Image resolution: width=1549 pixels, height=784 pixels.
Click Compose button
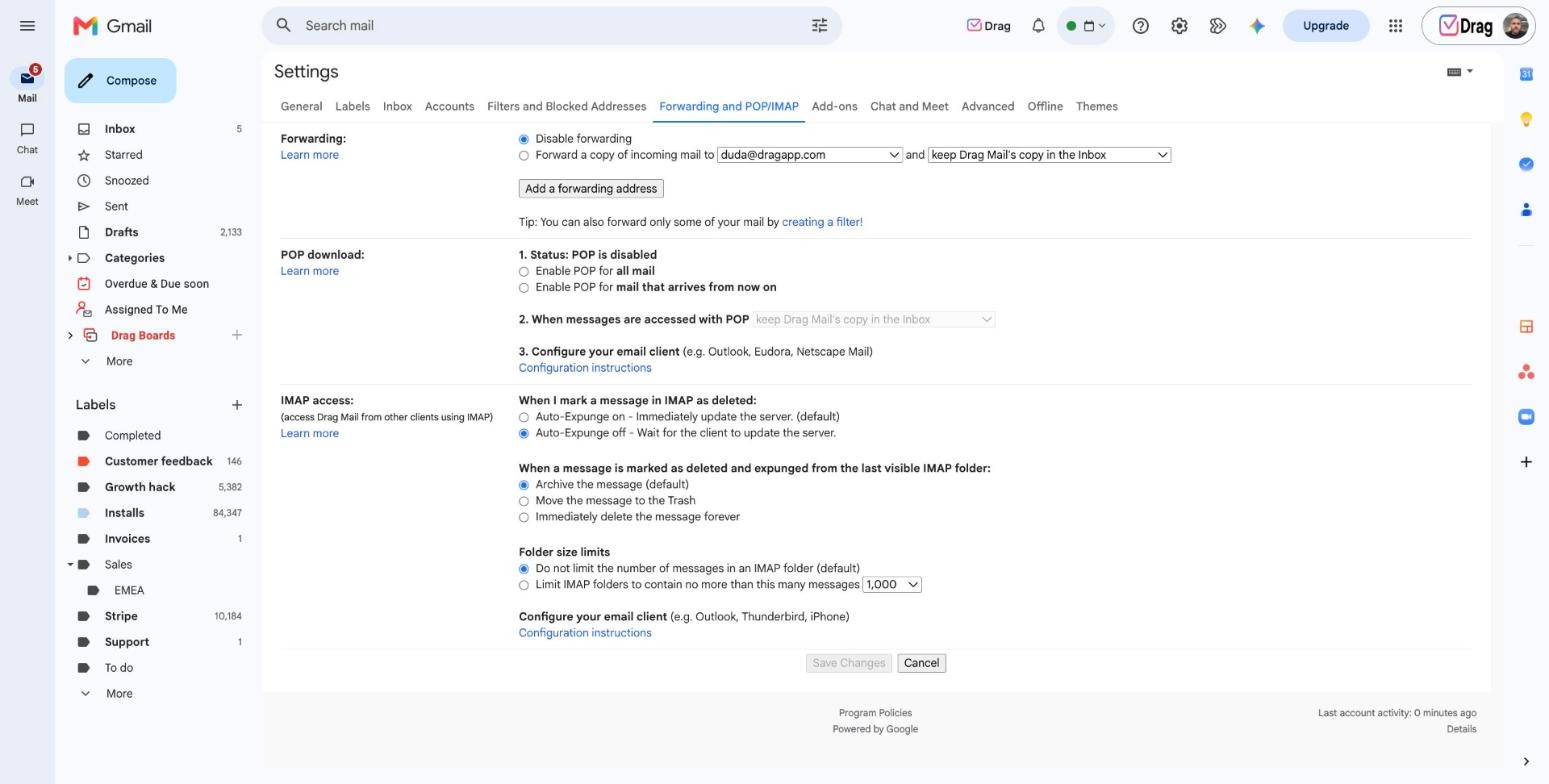[120, 81]
